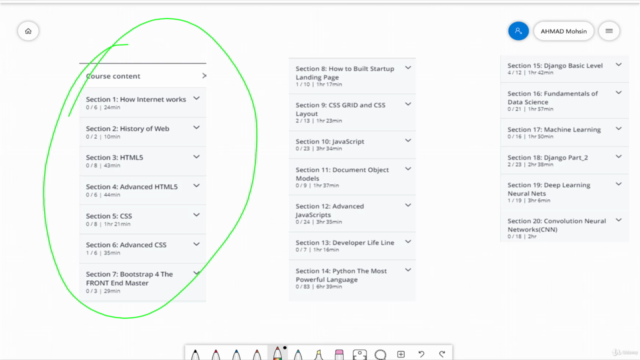Expand Section 17 Machine Learning chevron

(619, 129)
